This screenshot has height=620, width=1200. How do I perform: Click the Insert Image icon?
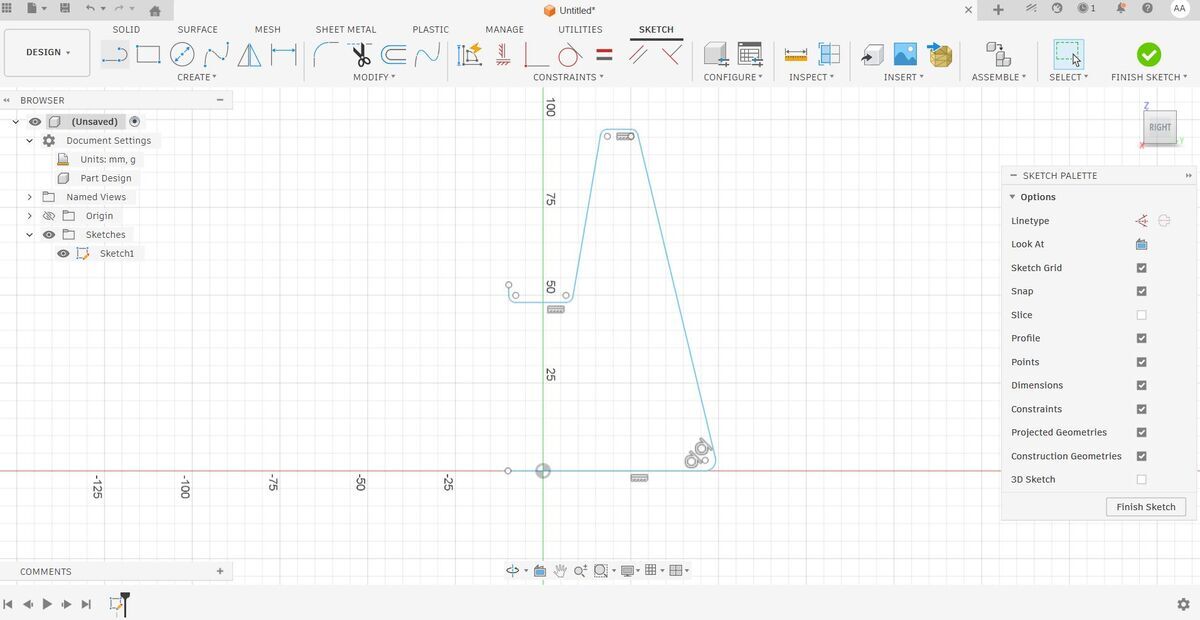[x=905, y=54]
